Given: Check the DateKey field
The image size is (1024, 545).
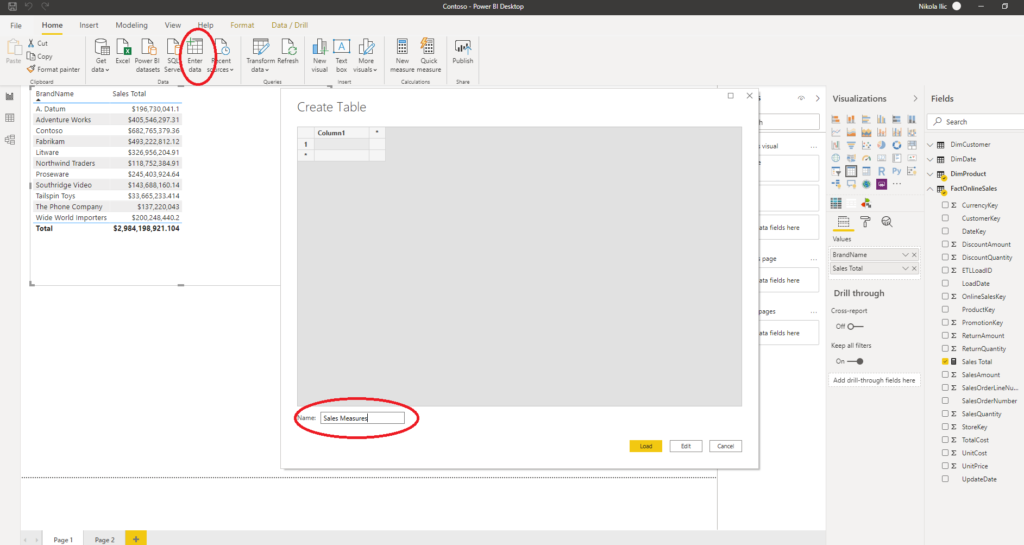Looking at the screenshot, I should click(x=945, y=231).
